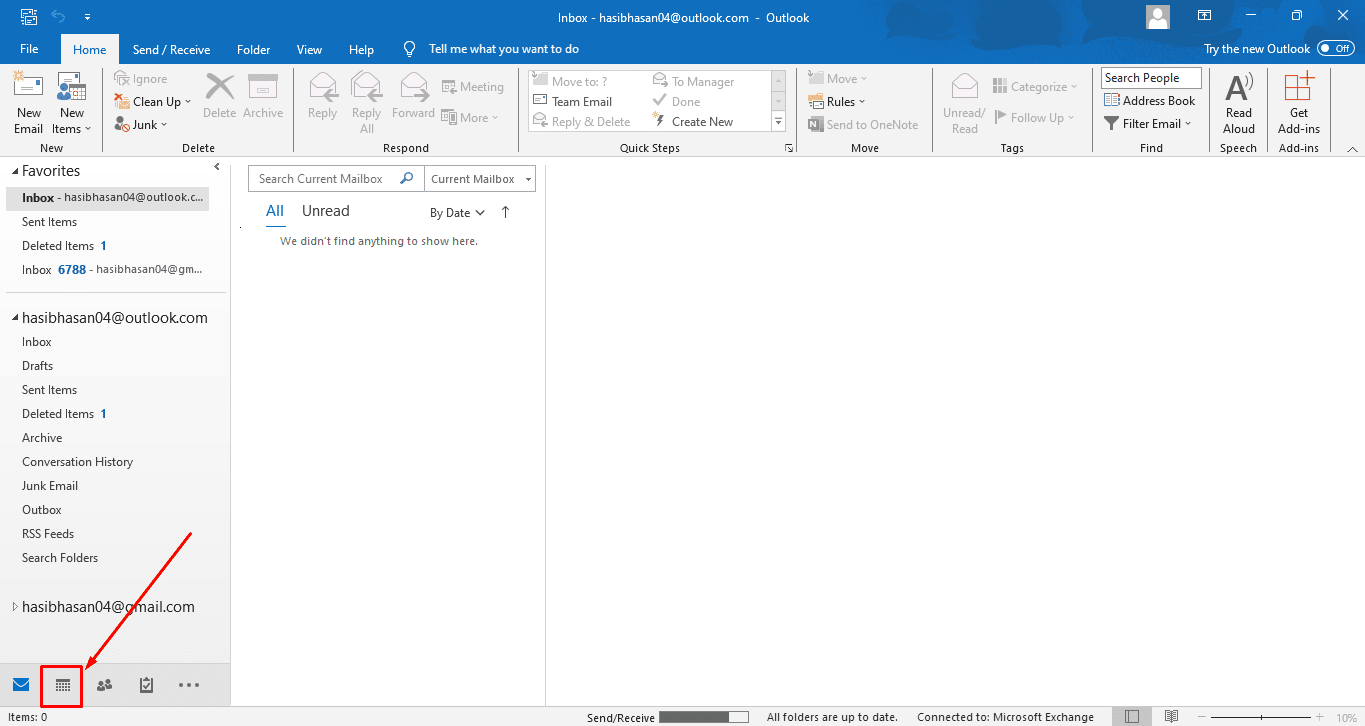Create a New Email

click(x=28, y=104)
